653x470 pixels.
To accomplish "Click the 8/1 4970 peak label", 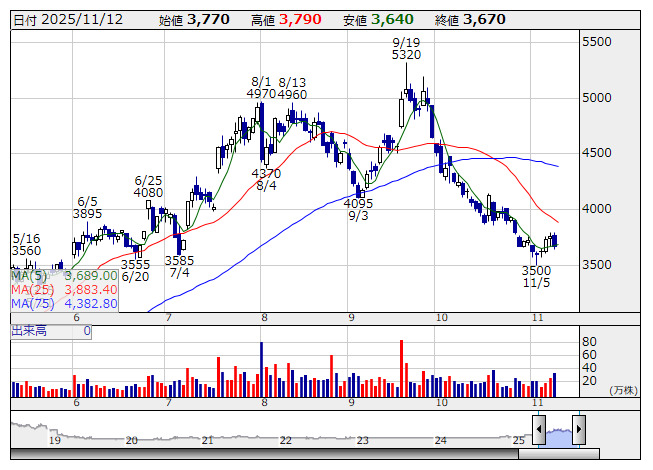I will click(x=261, y=88).
